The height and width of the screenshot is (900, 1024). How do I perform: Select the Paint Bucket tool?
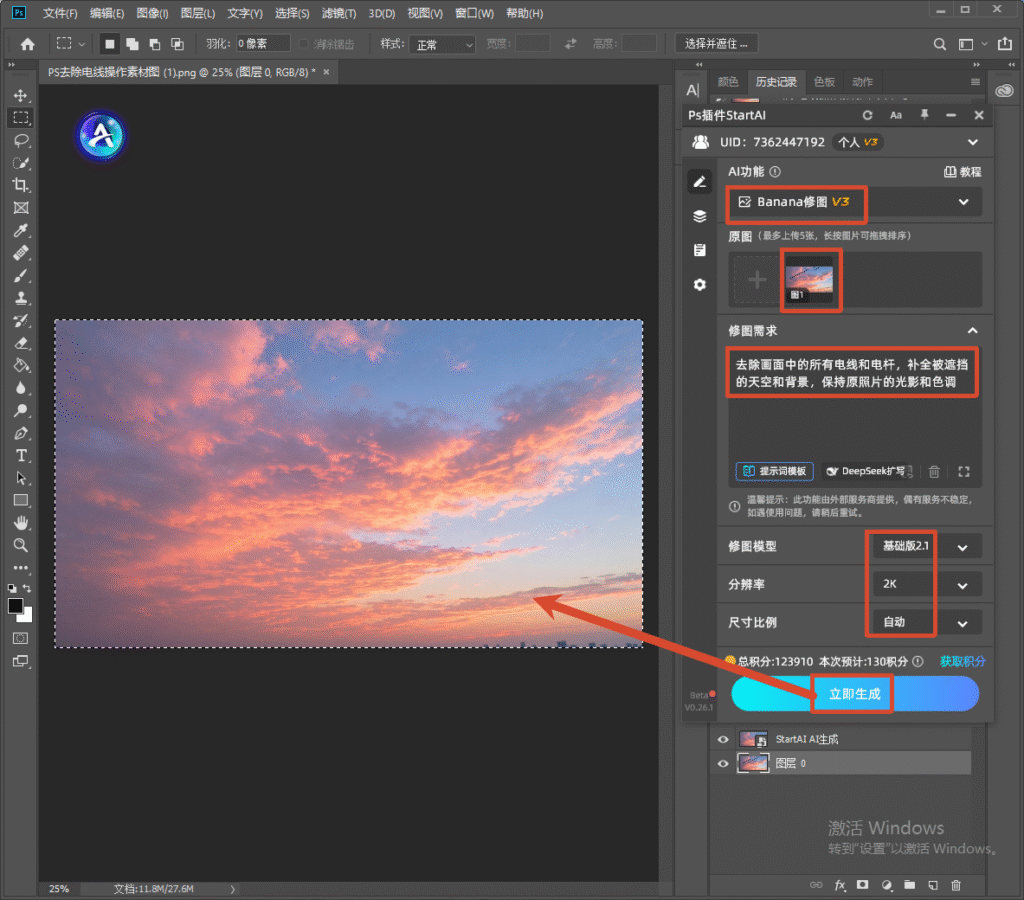[x=21, y=365]
